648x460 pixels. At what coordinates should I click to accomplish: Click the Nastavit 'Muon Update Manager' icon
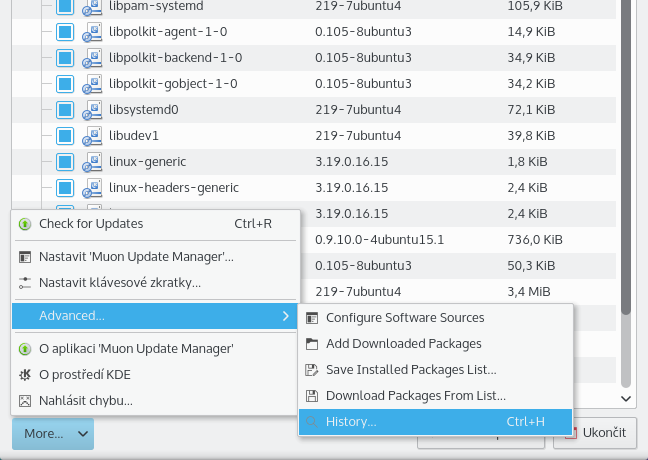coord(25,257)
